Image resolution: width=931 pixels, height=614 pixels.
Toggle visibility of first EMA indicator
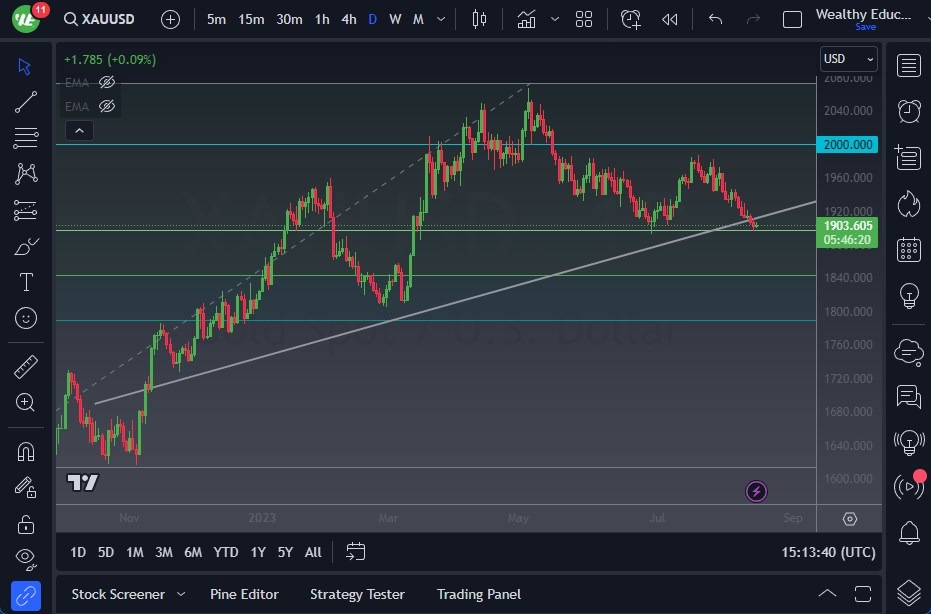[x=107, y=82]
